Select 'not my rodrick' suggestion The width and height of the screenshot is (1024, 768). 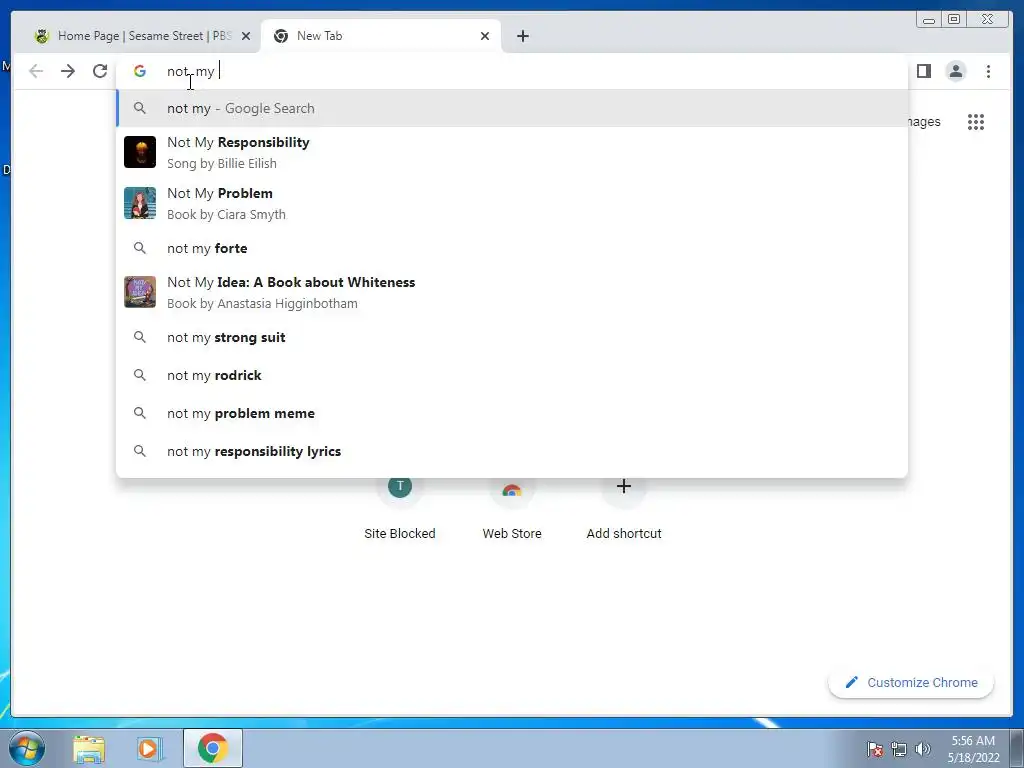coord(512,376)
